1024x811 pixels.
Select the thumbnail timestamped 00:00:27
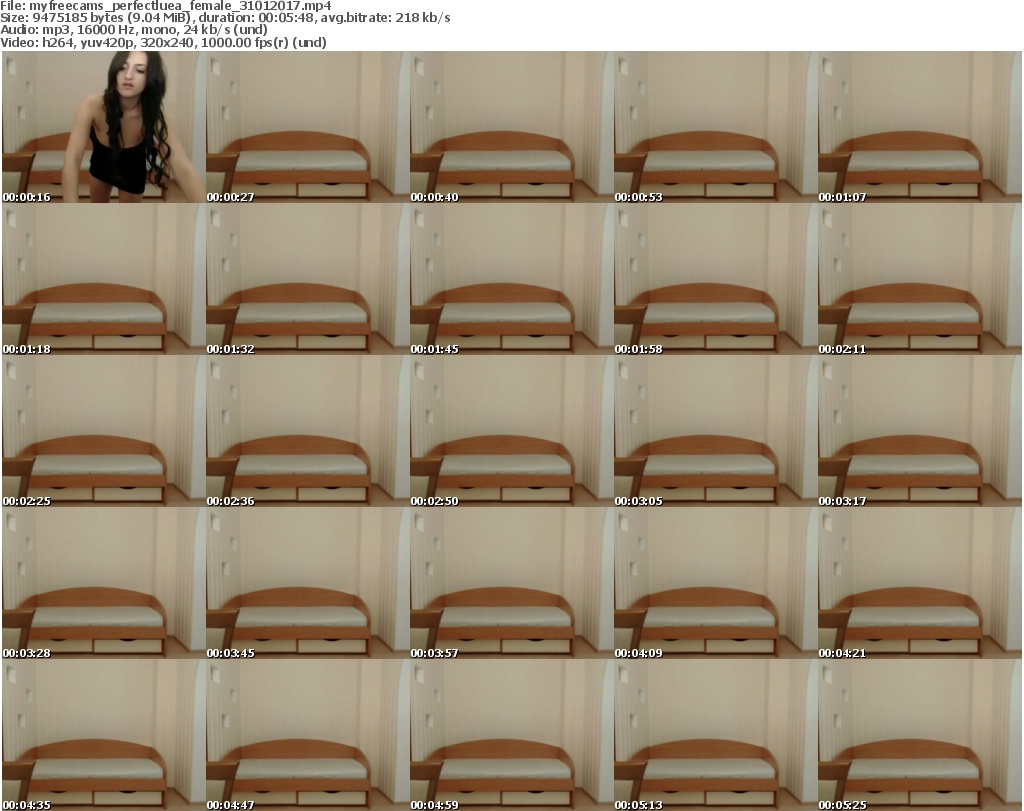(x=308, y=127)
